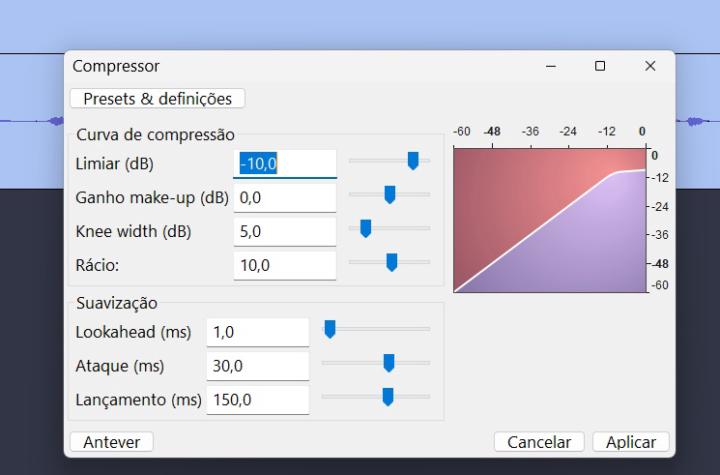This screenshot has width=720, height=475.
Task: Click the Knee width (dB) value field
Action: pyautogui.click(x=285, y=231)
